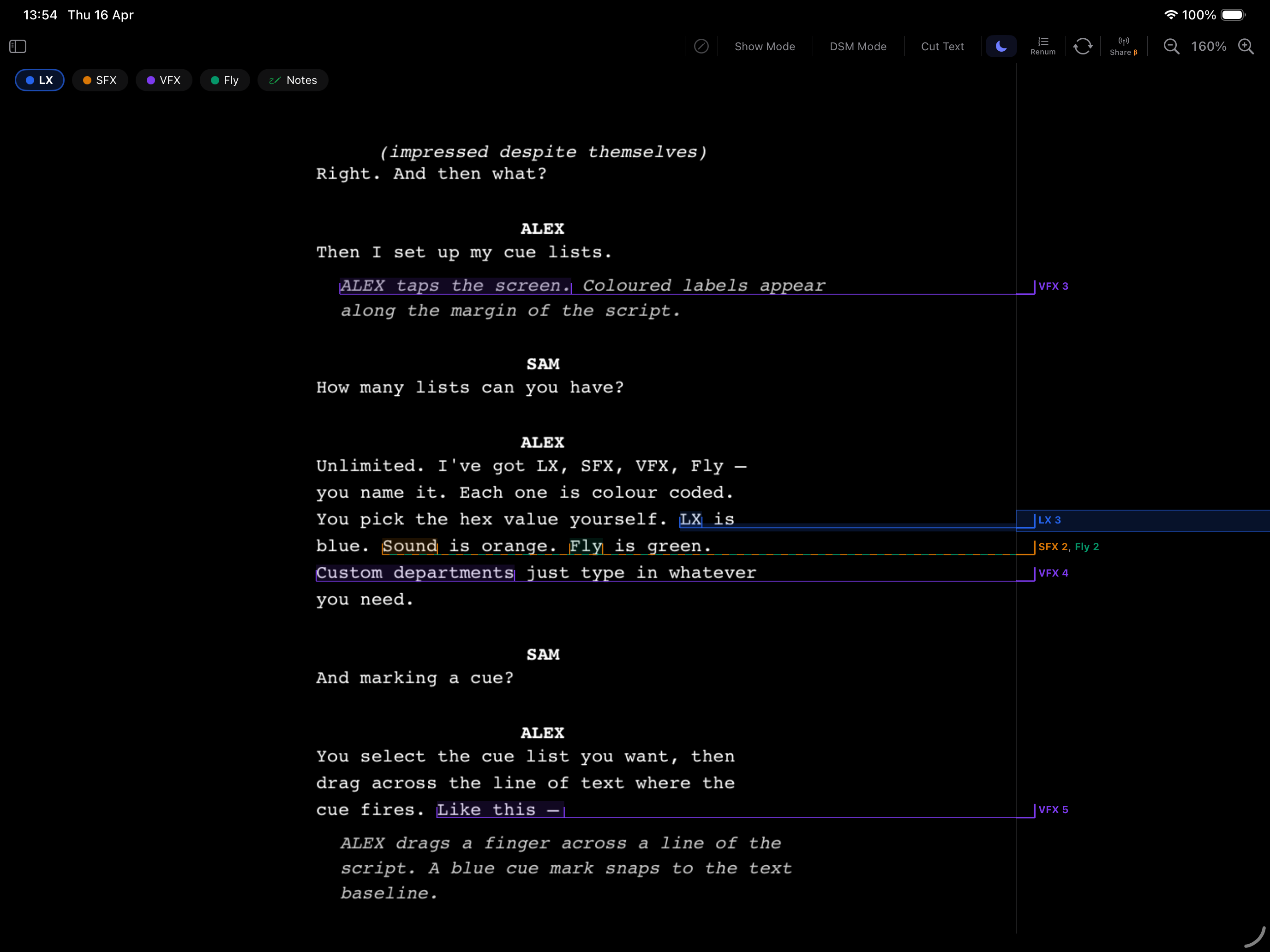Choose the VFX cue list chip
The width and height of the screenshot is (1270, 952).
coord(164,80)
